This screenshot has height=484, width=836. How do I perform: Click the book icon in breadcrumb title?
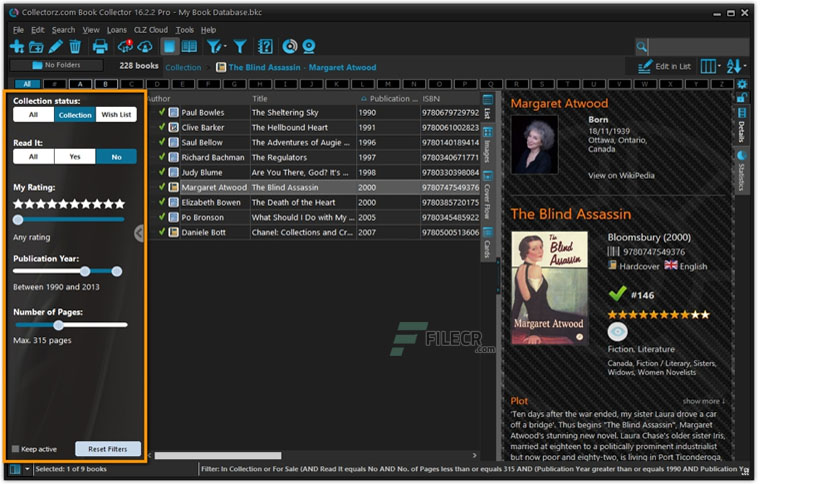pyautogui.click(x=221, y=67)
